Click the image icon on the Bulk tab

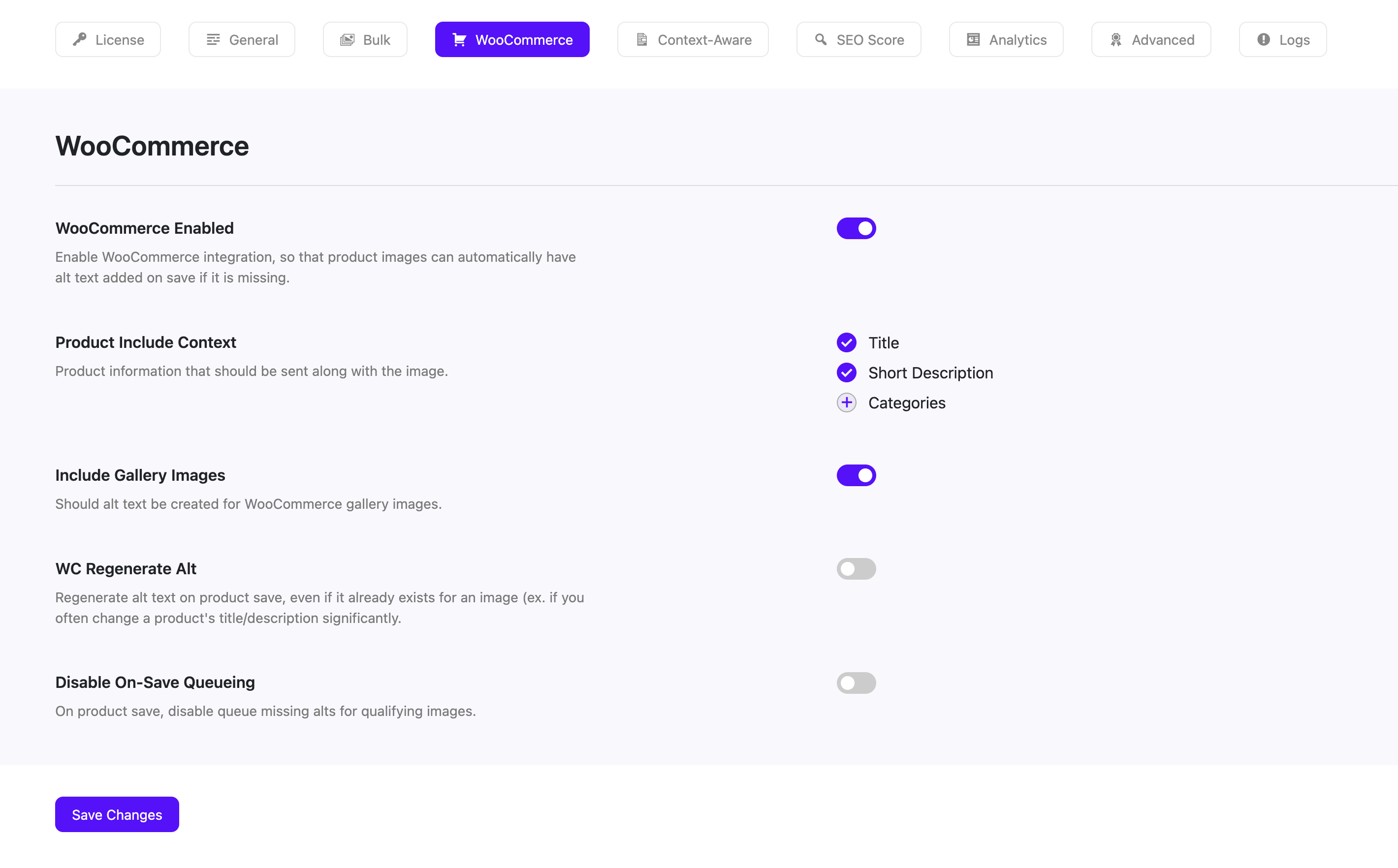(x=348, y=39)
